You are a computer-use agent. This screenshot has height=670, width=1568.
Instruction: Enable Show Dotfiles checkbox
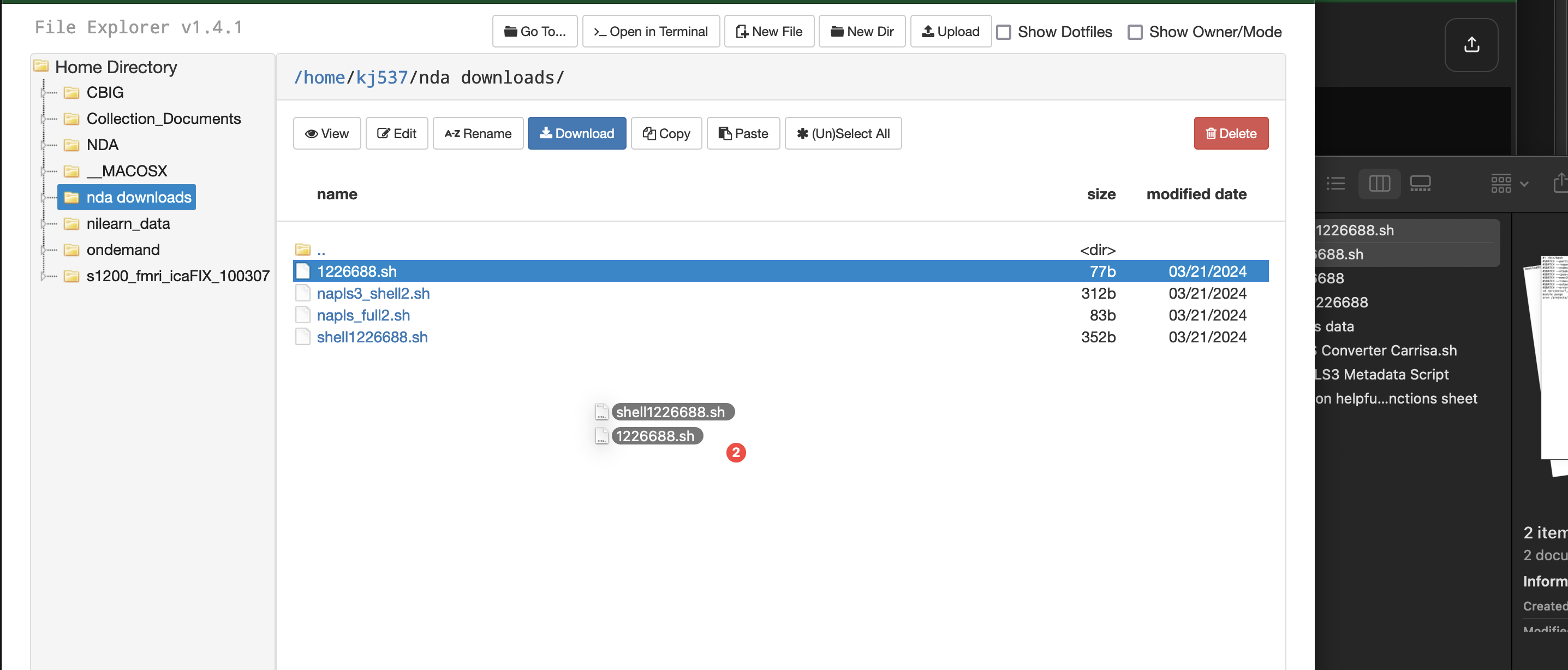(x=1003, y=32)
